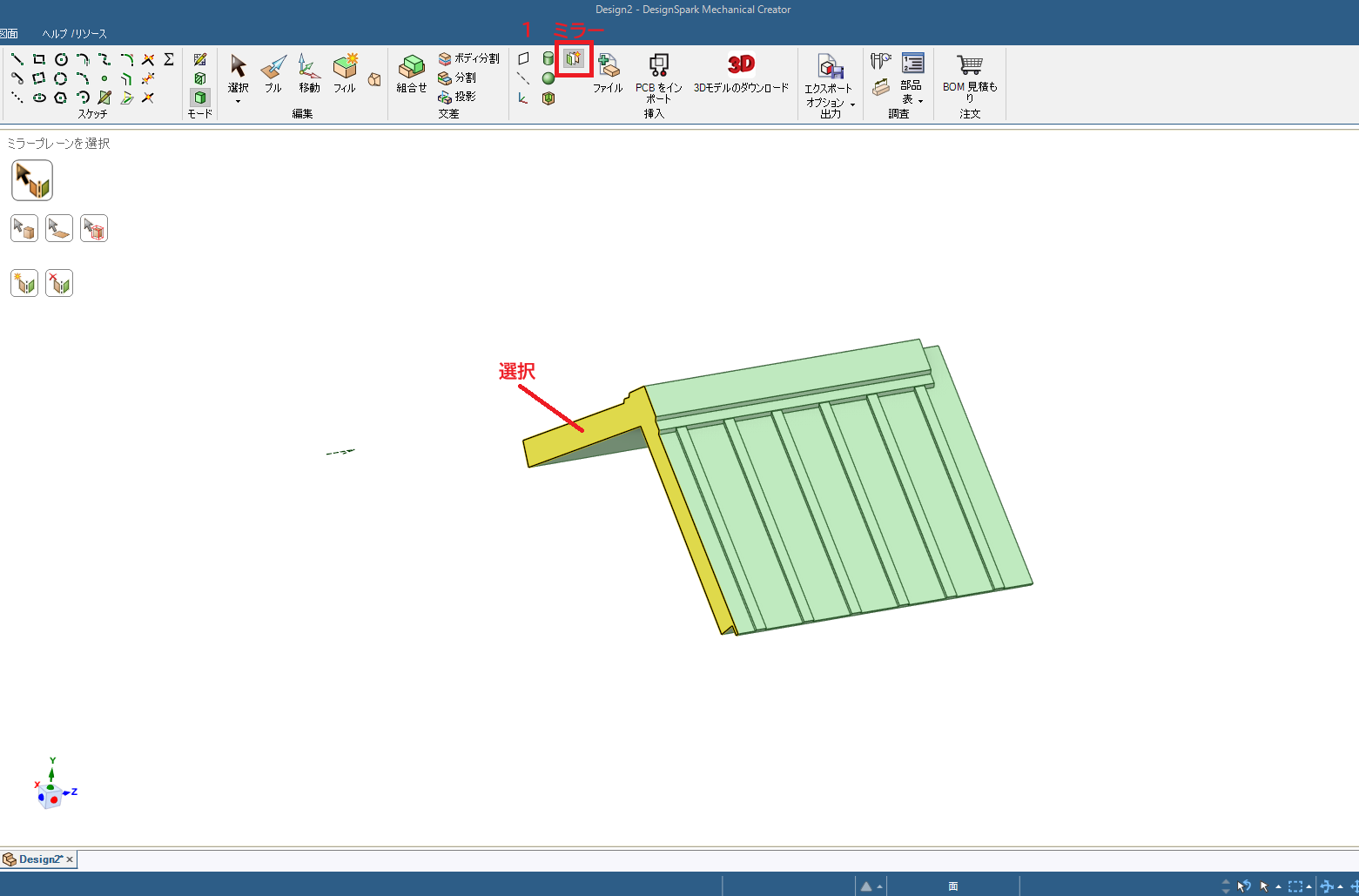The width and height of the screenshot is (1359, 896).
Task: Click the Mirror tool in the ribbon
Action: click(x=574, y=59)
